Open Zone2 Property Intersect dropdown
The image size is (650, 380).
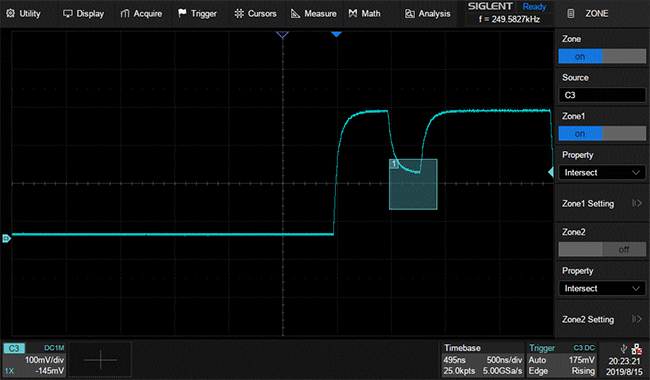click(602, 288)
